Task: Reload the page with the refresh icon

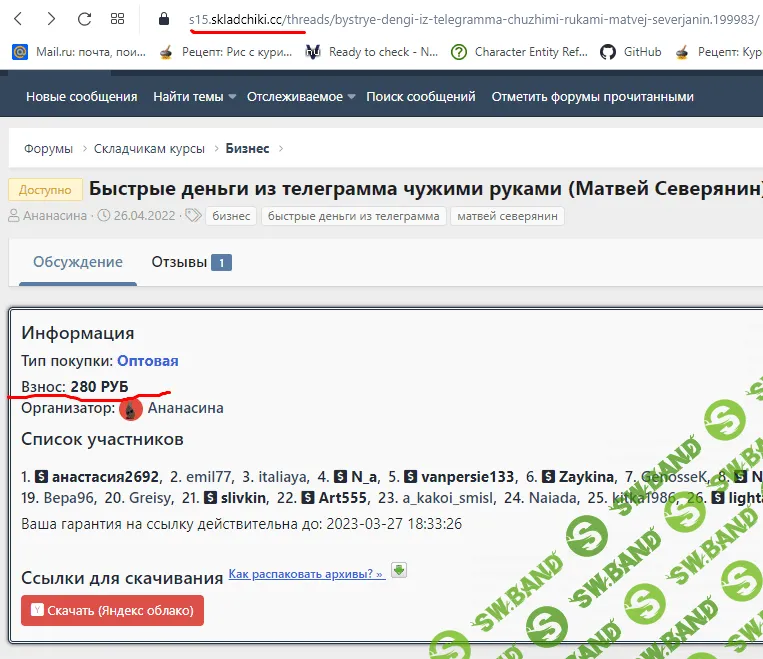Action: pyautogui.click(x=84, y=18)
